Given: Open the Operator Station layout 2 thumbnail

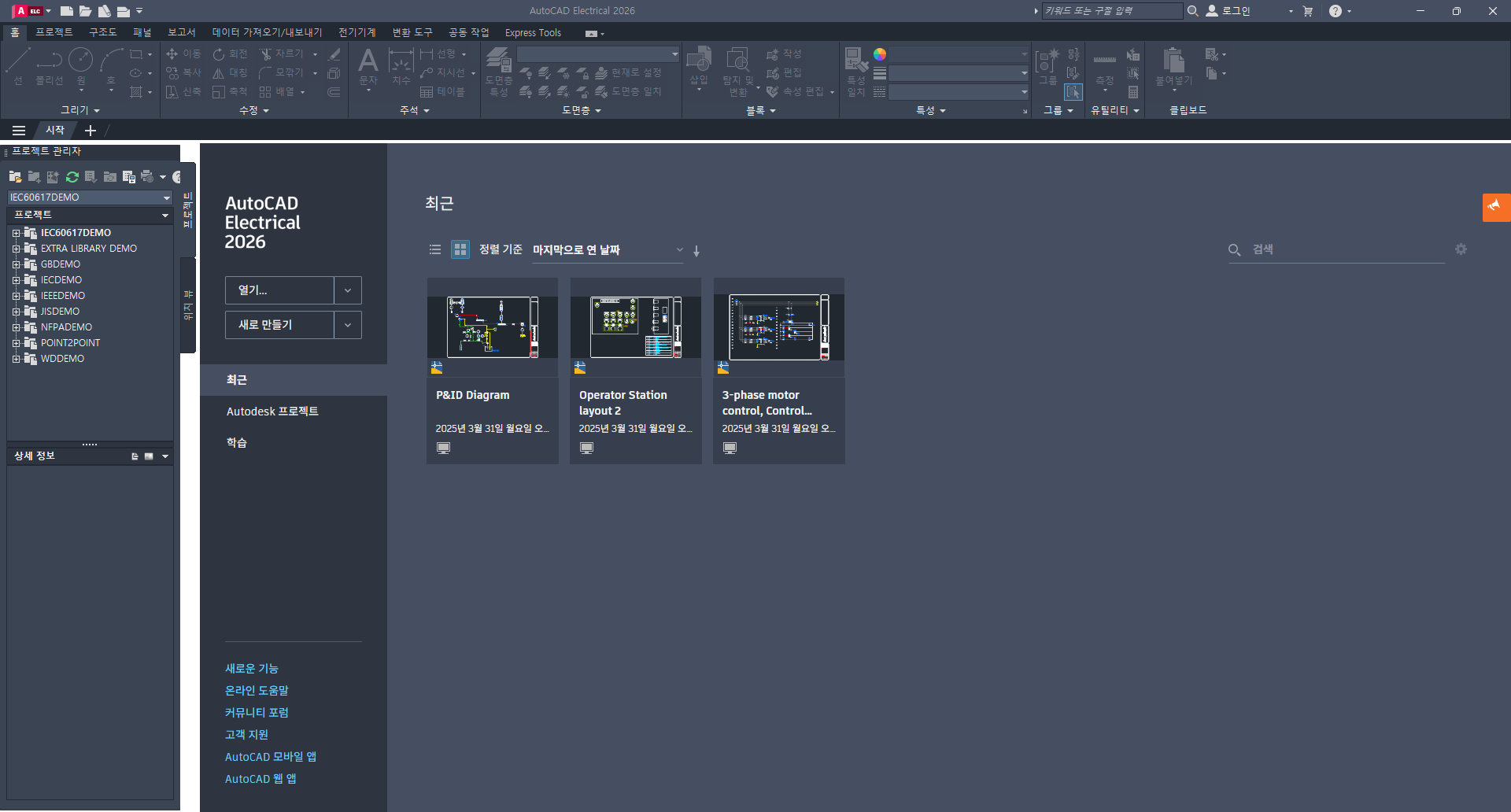Looking at the screenshot, I should [636, 327].
